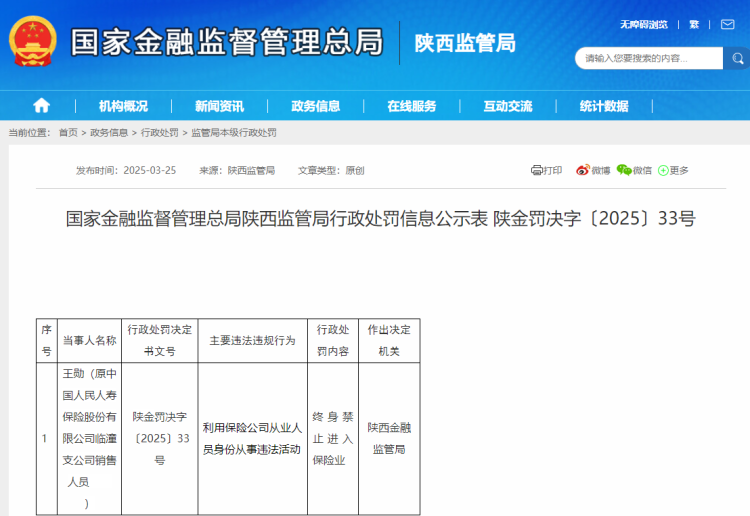750x516 pixels.
Task: Click the search input field
Action: (x=648, y=58)
